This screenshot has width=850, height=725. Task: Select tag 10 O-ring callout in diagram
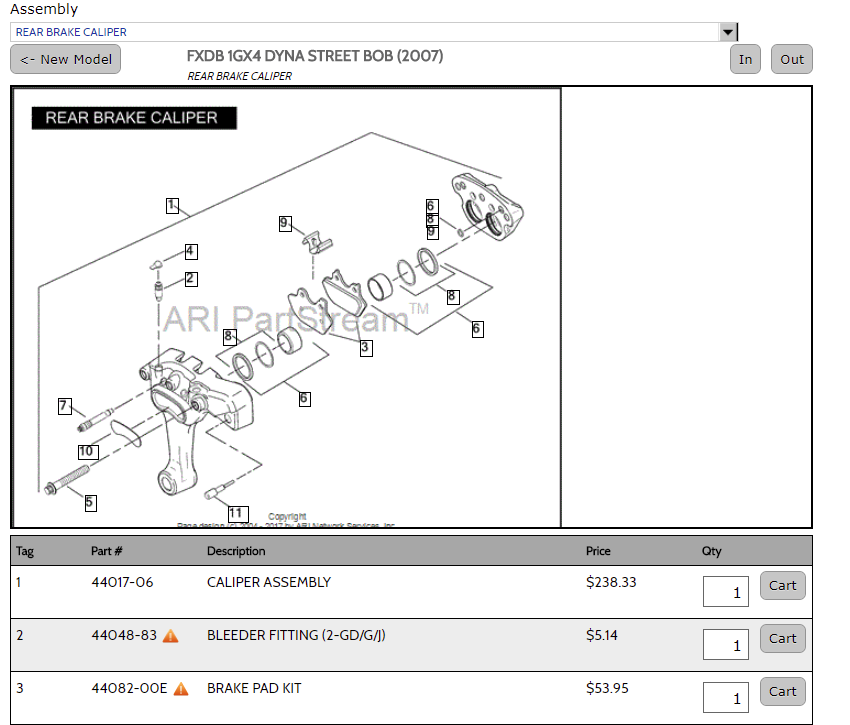86,451
